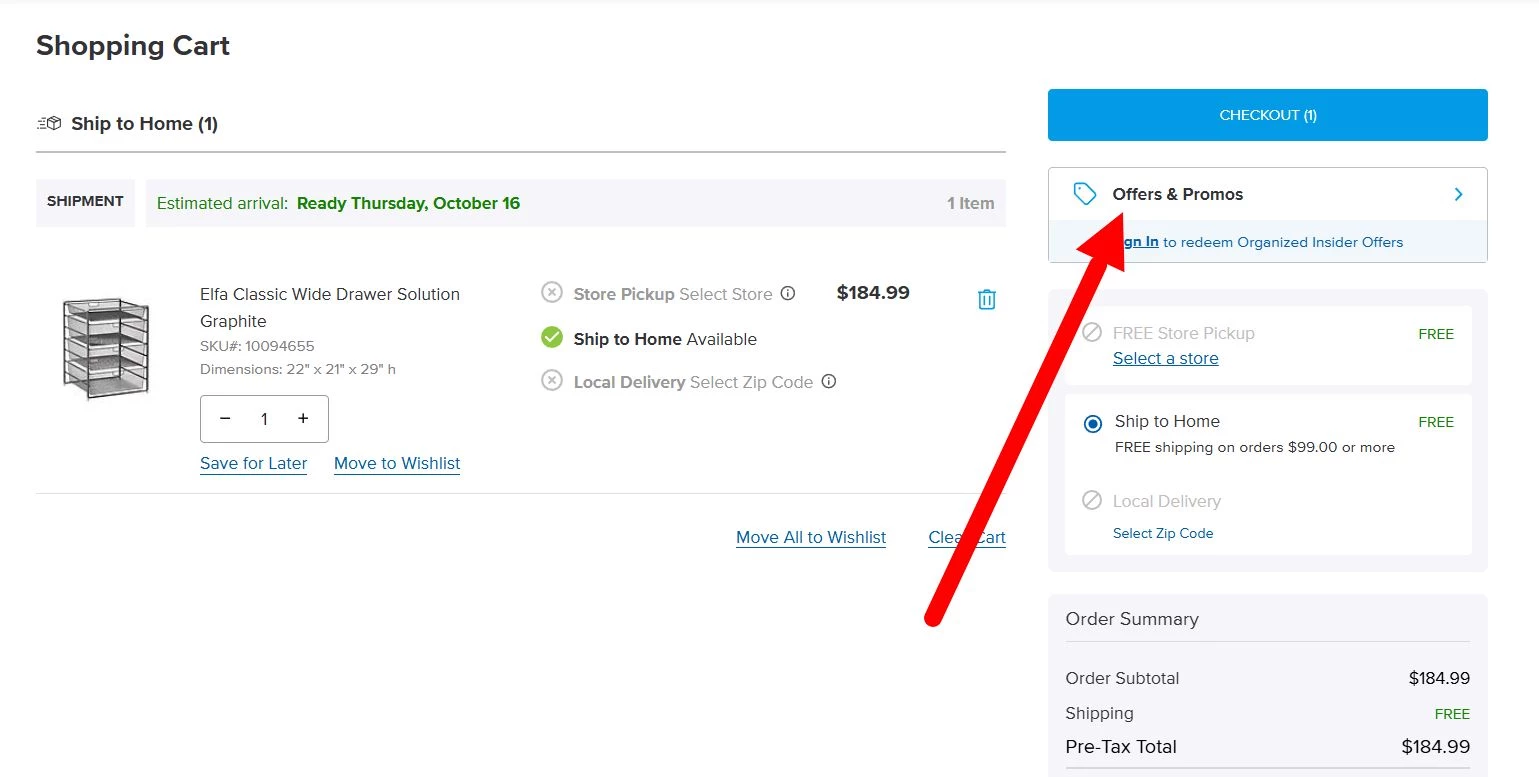This screenshot has width=1539, height=777.
Task: Click the Move to Wishlist link
Action: click(397, 464)
